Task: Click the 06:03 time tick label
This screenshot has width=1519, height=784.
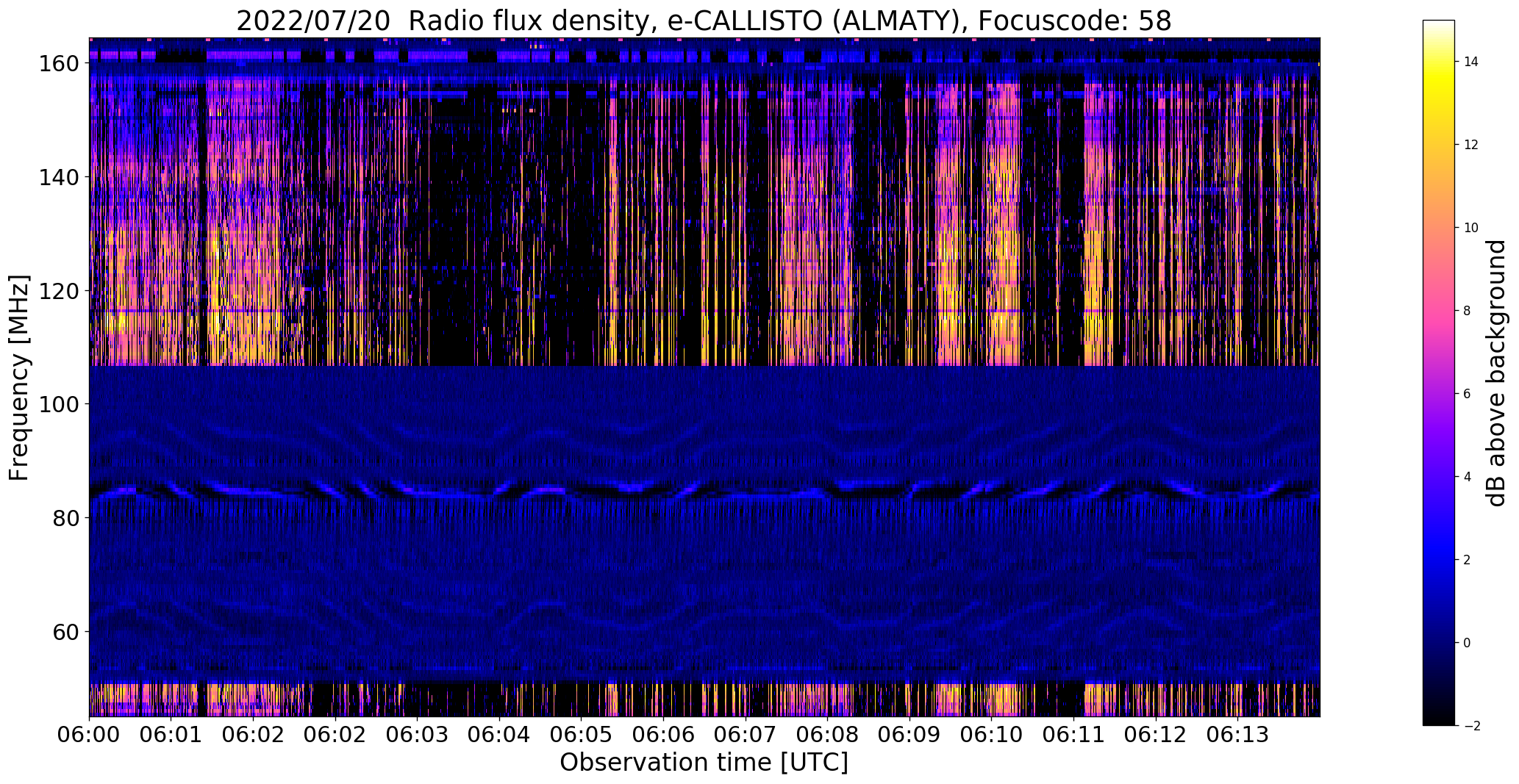Action: click(x=418, y=735)
